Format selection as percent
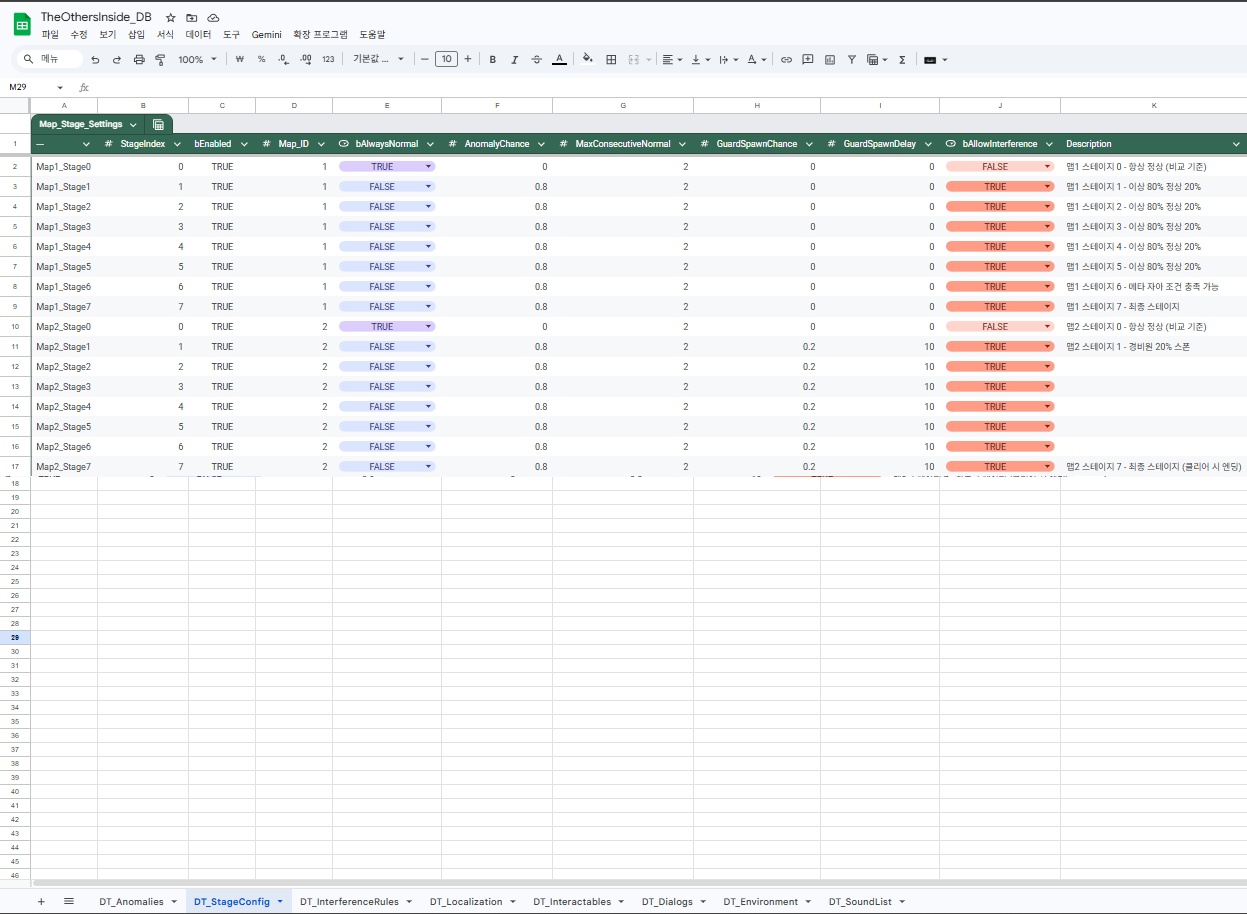 tap(262, 60)
